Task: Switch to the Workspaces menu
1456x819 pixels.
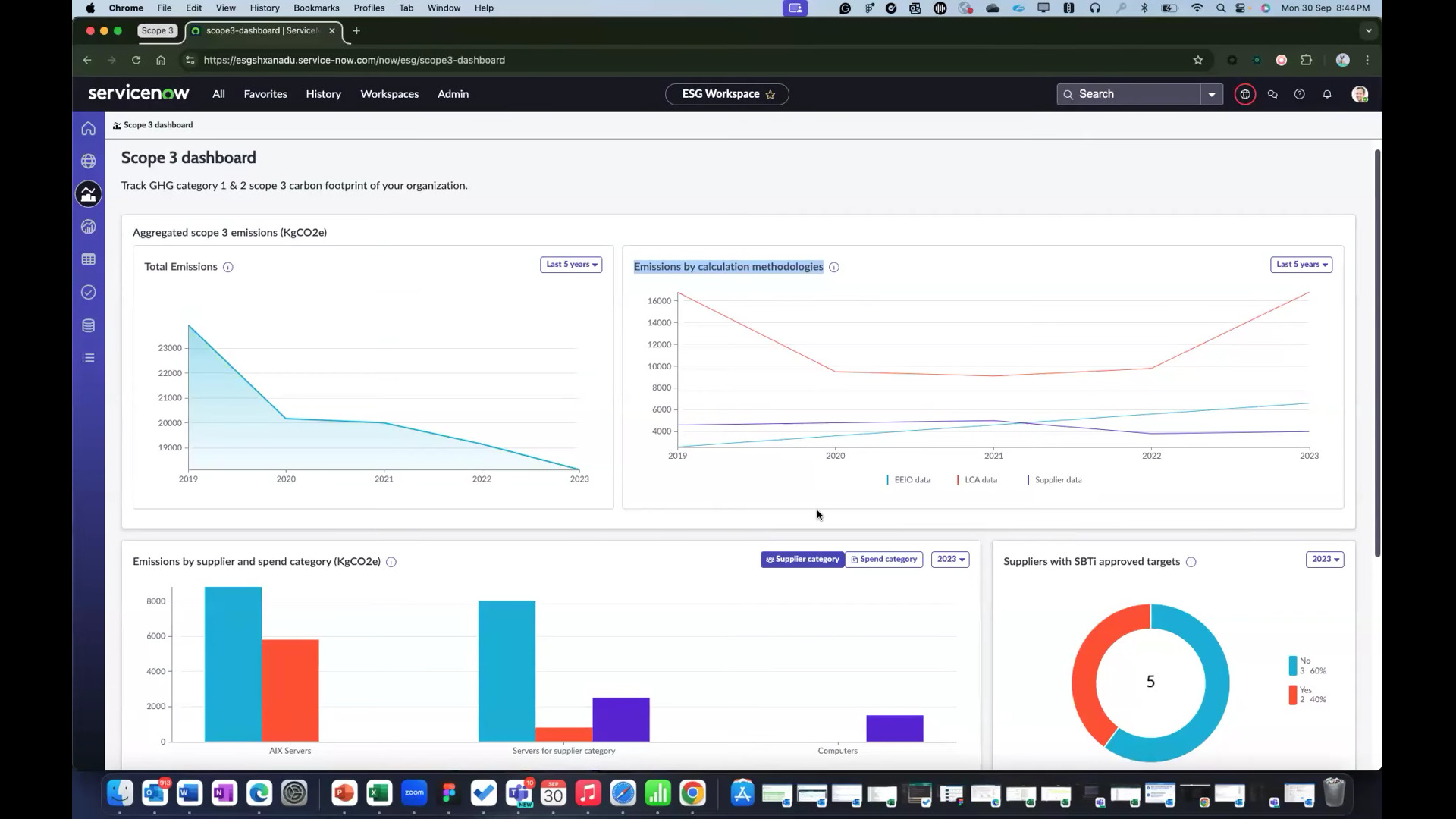Action: (x=389, y=94)
